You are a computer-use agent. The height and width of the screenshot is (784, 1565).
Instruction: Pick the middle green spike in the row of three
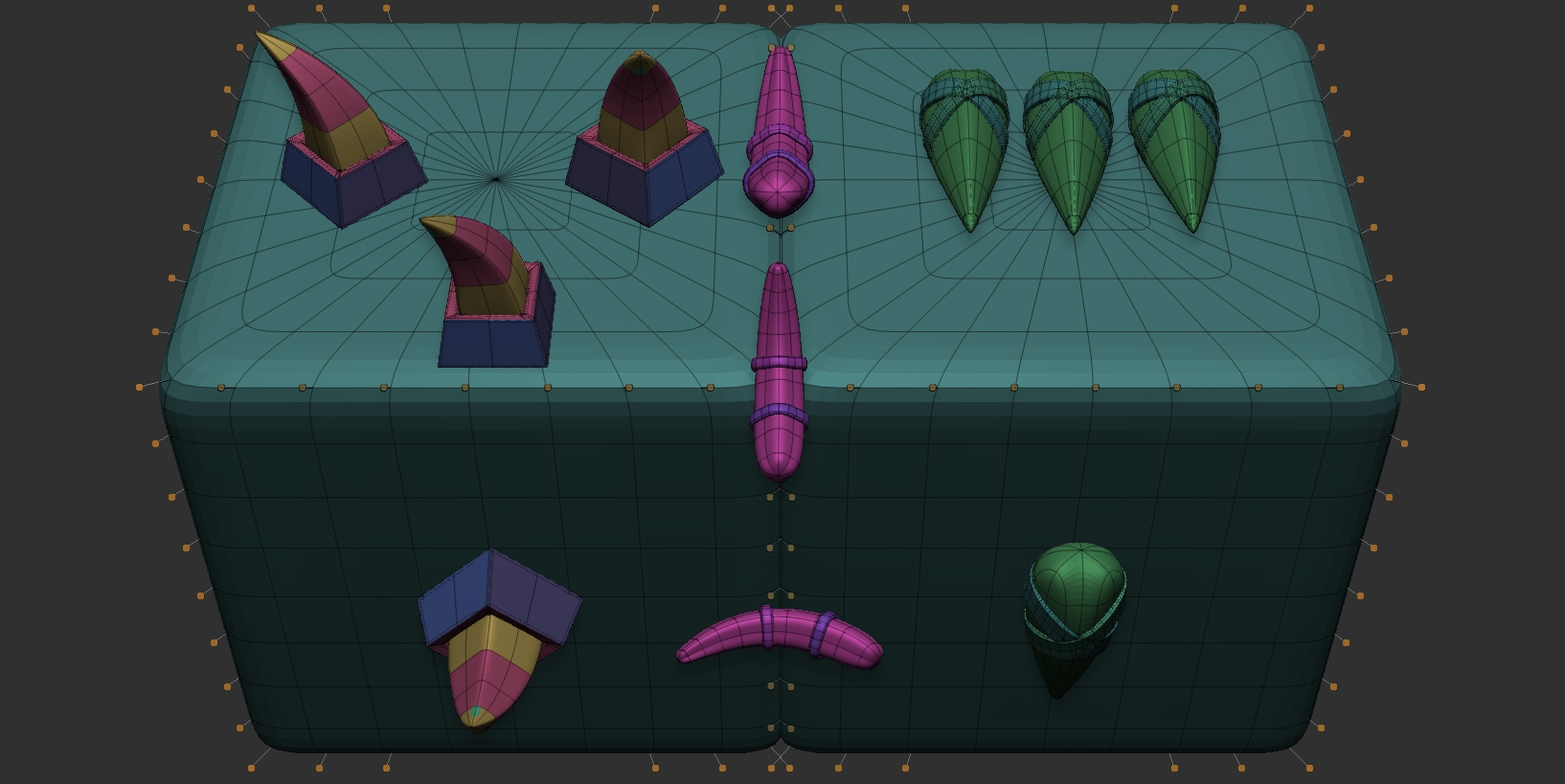(1068, 153)
